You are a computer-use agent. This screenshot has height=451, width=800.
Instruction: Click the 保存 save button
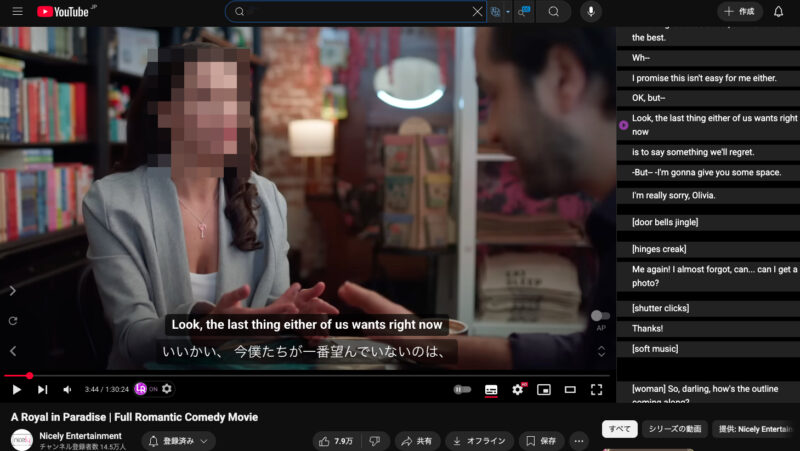click(x=541, y=441)
